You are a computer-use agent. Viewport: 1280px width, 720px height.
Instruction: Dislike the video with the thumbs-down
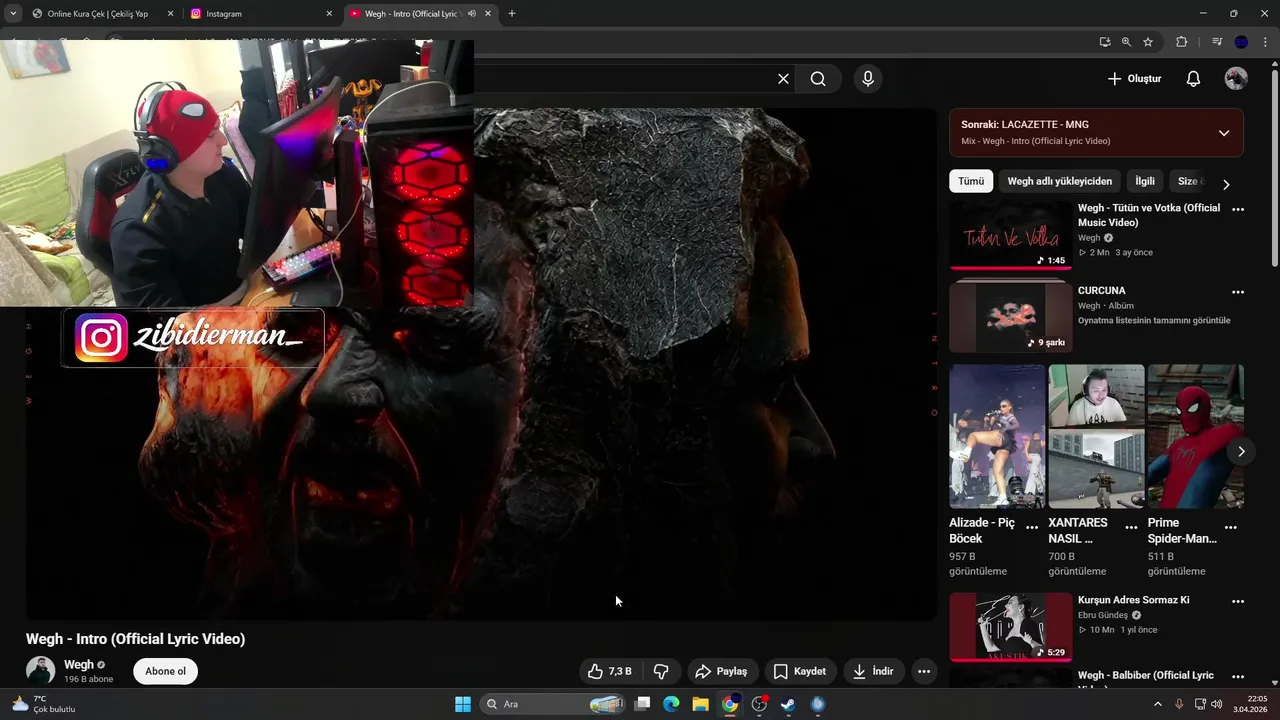(x=661, y=671)
